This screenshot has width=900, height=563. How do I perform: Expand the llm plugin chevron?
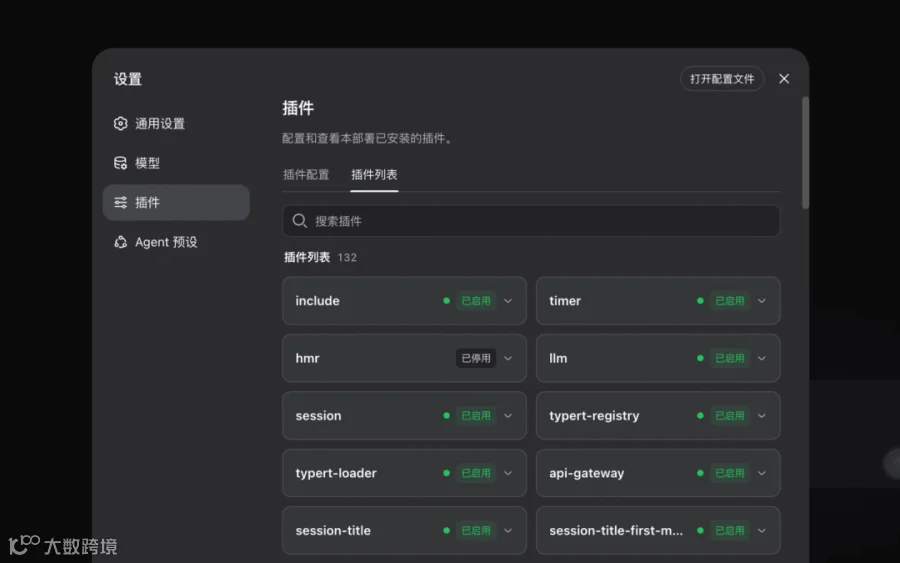762,358
